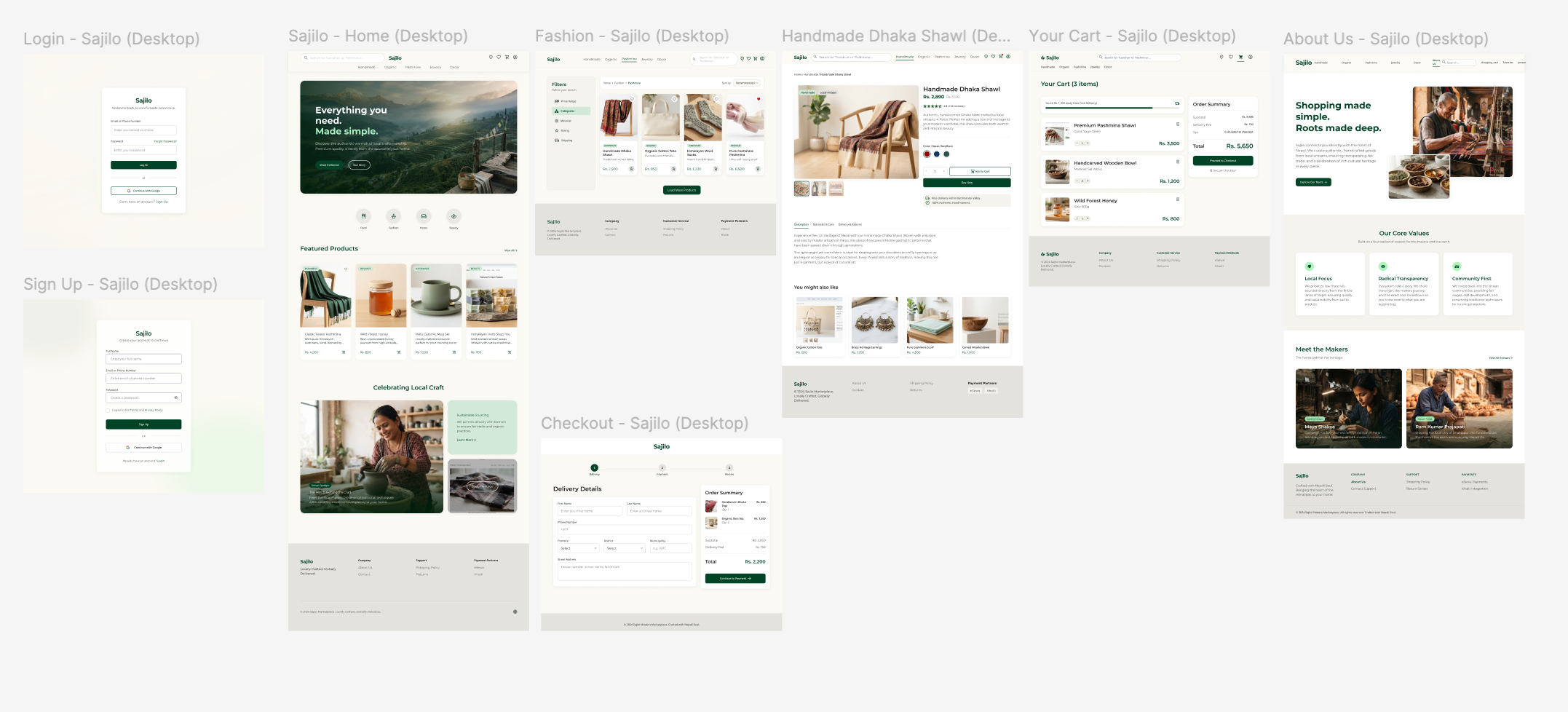The height and width of the screenshot is (712, 1568).
Task: Click delivery truck icon on free delivery bar
Action: click(1177, 103)
